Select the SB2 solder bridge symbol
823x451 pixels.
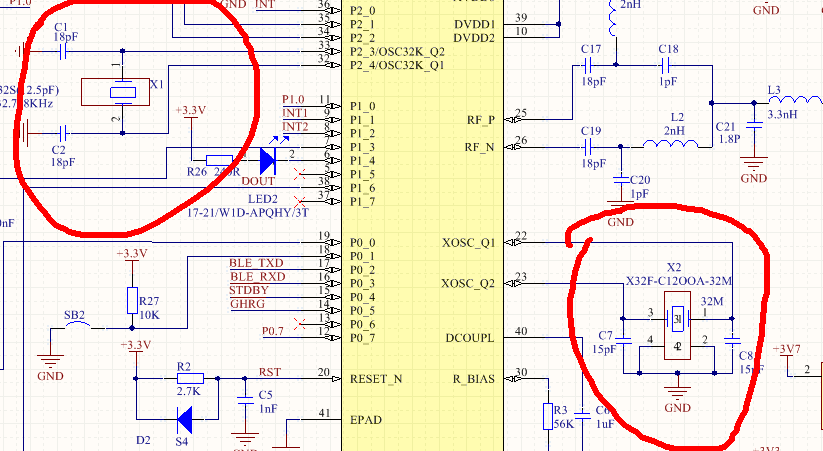click(78, 326)
